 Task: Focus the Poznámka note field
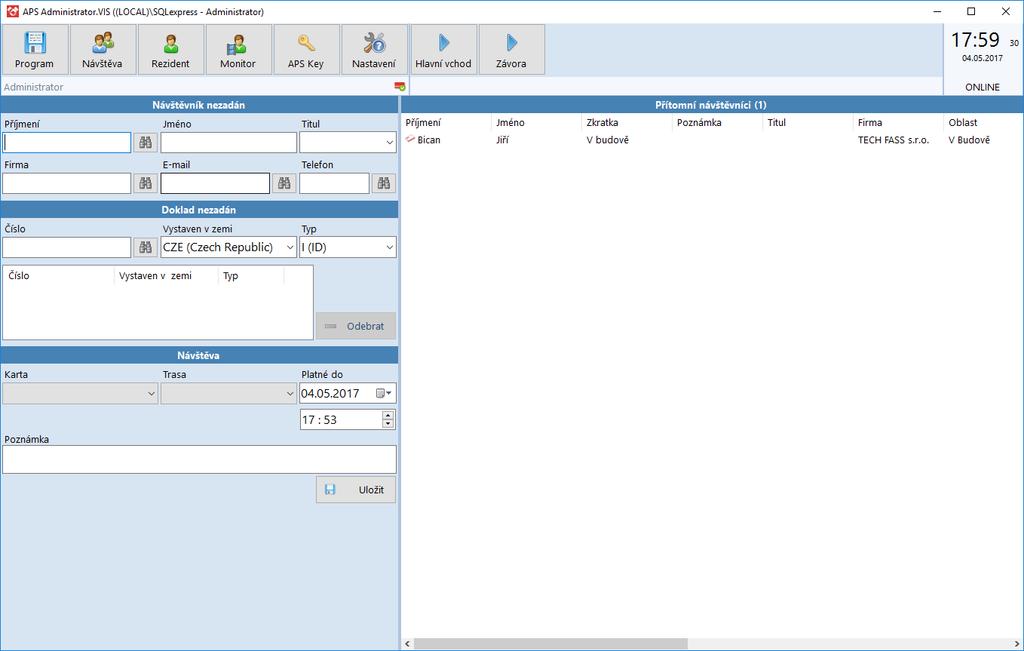[x=199, y=460]
